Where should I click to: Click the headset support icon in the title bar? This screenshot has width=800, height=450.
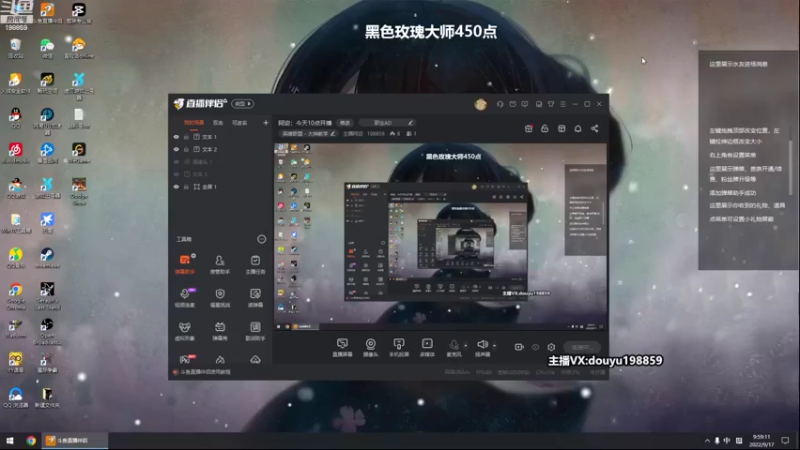point(500,104)
